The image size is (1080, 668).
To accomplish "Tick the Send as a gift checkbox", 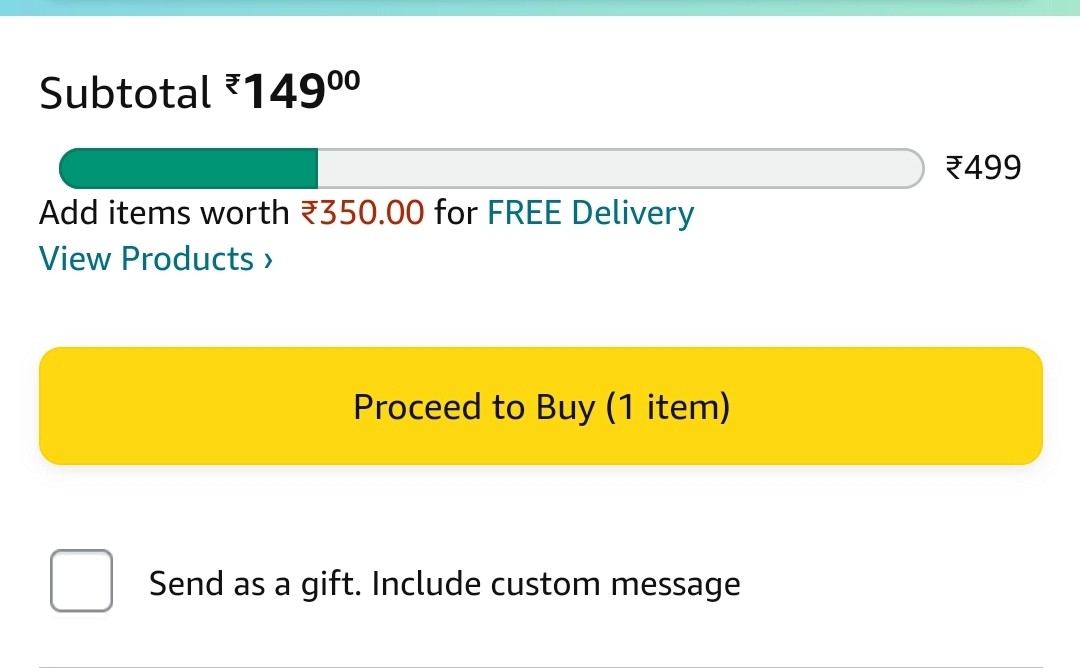I will (81, 581).
